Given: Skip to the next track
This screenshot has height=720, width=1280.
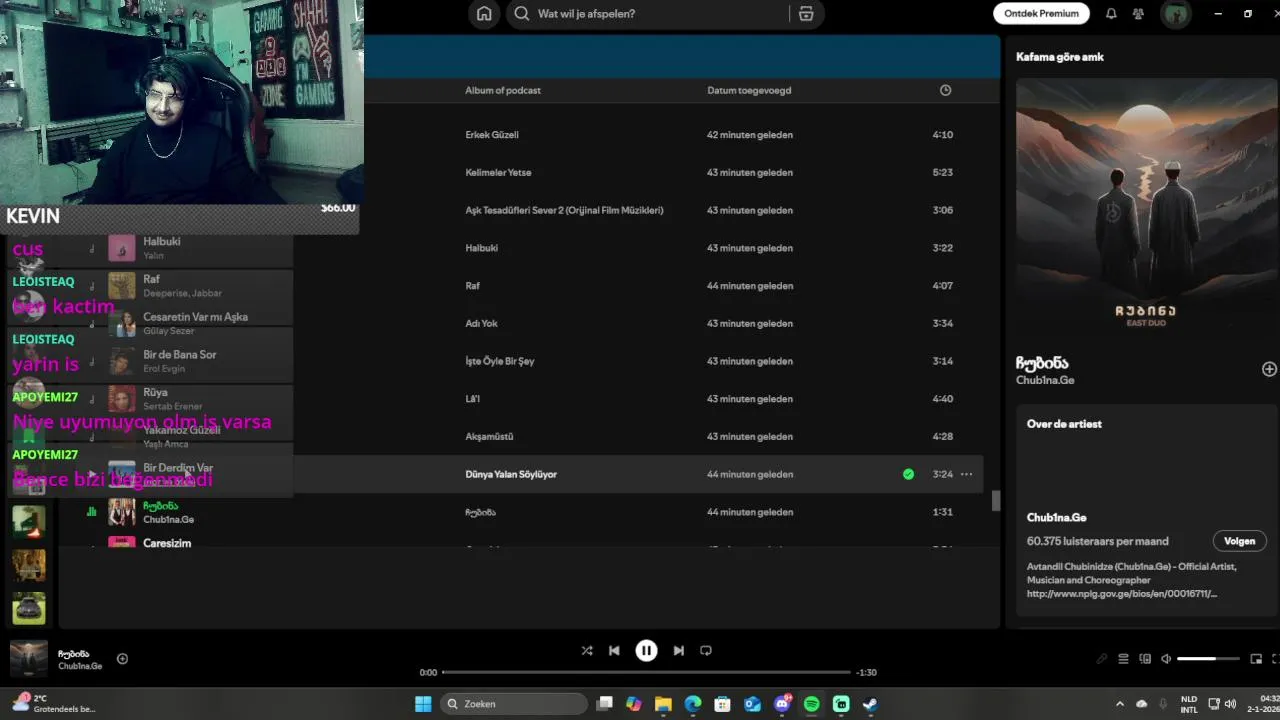Looking at the screenshot, I should tap(678, 651).
